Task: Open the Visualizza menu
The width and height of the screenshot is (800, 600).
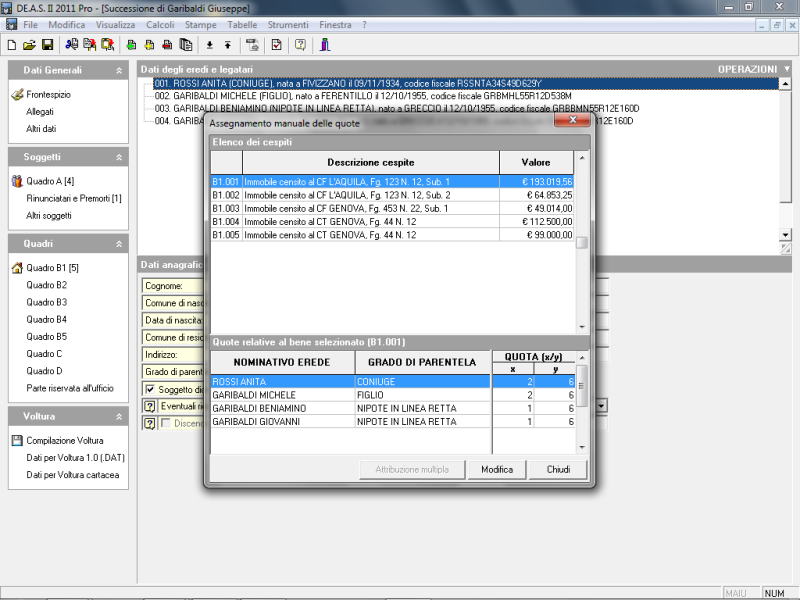Action: pos(115,24)
